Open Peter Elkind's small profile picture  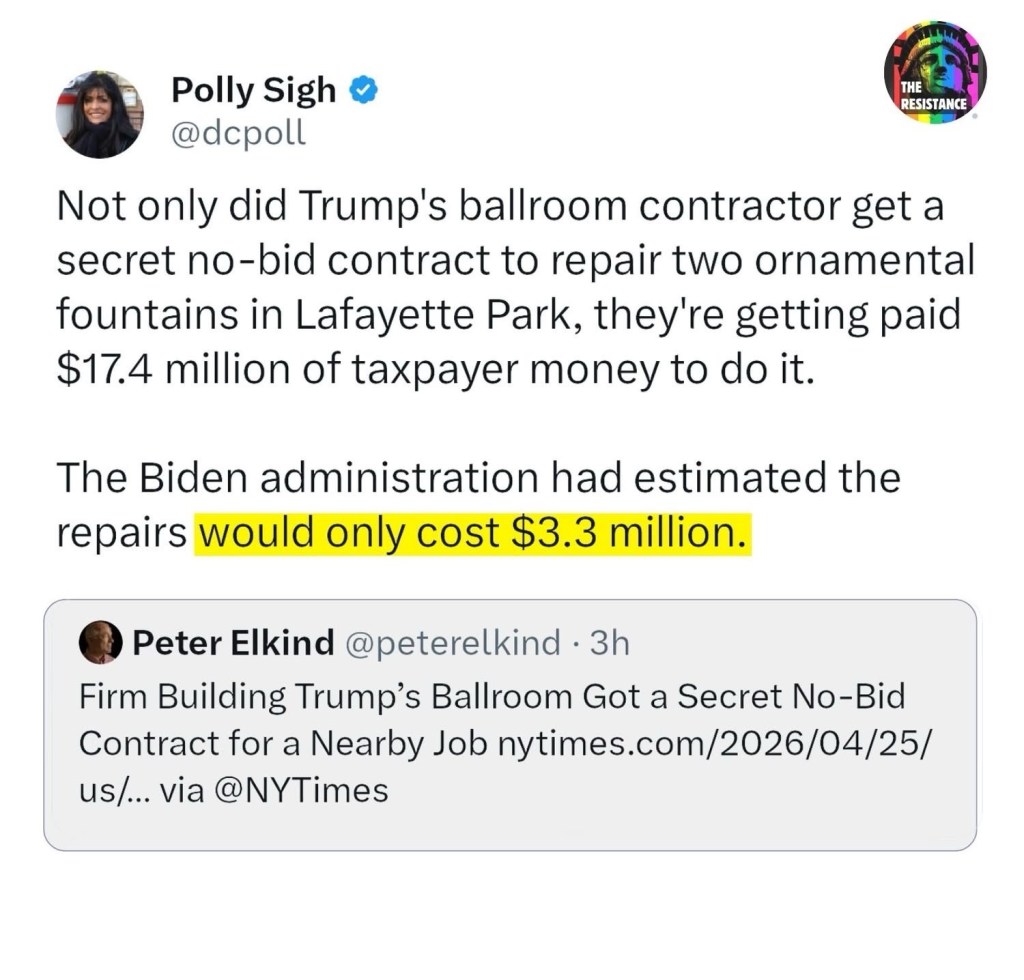click(99, 642)
